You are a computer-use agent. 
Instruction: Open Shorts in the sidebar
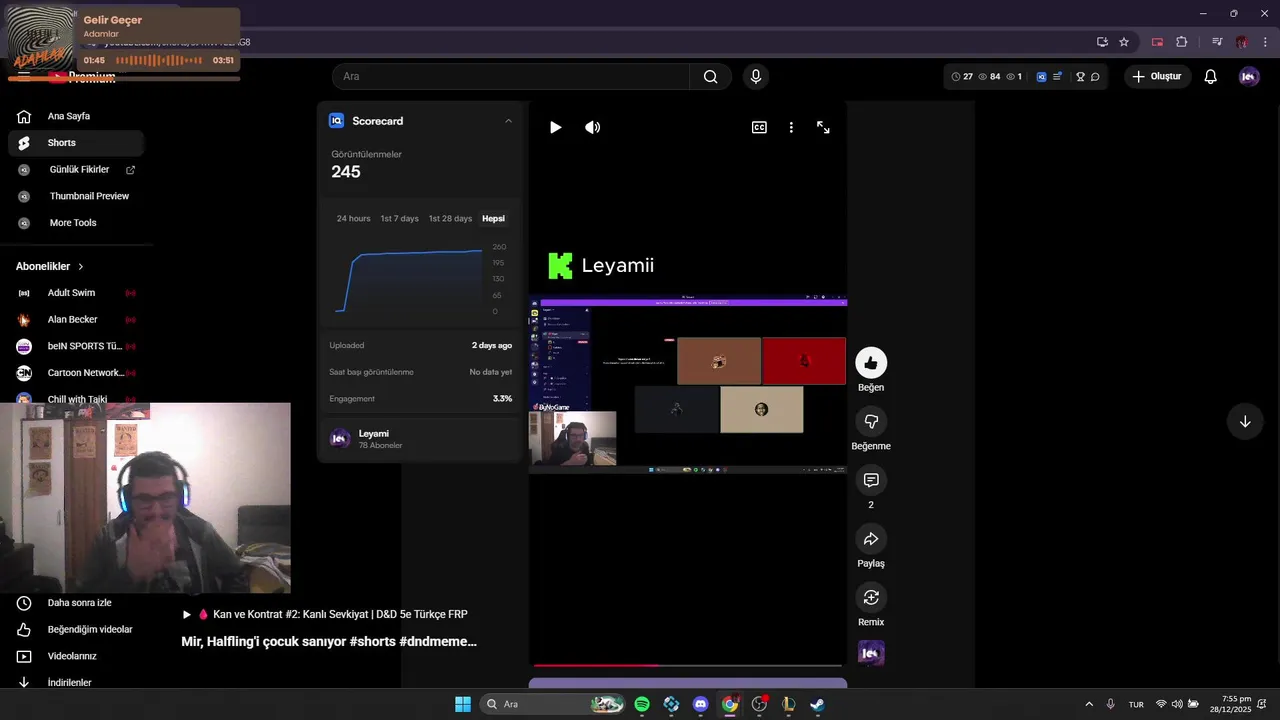coord(76,143)
